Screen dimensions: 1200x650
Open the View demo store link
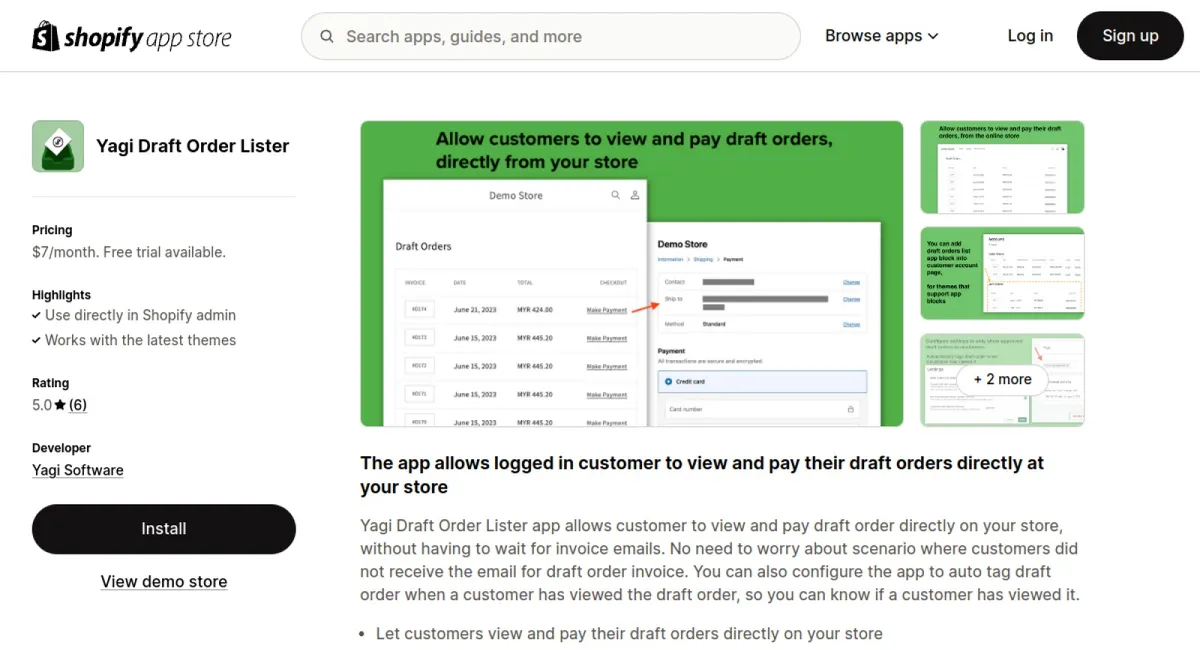pos(164,582)
